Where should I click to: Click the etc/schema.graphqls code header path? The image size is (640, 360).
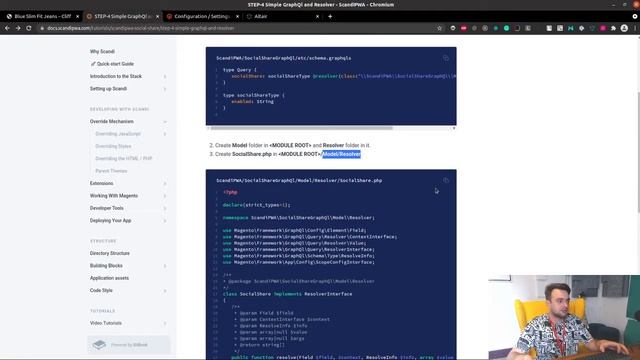284,58
